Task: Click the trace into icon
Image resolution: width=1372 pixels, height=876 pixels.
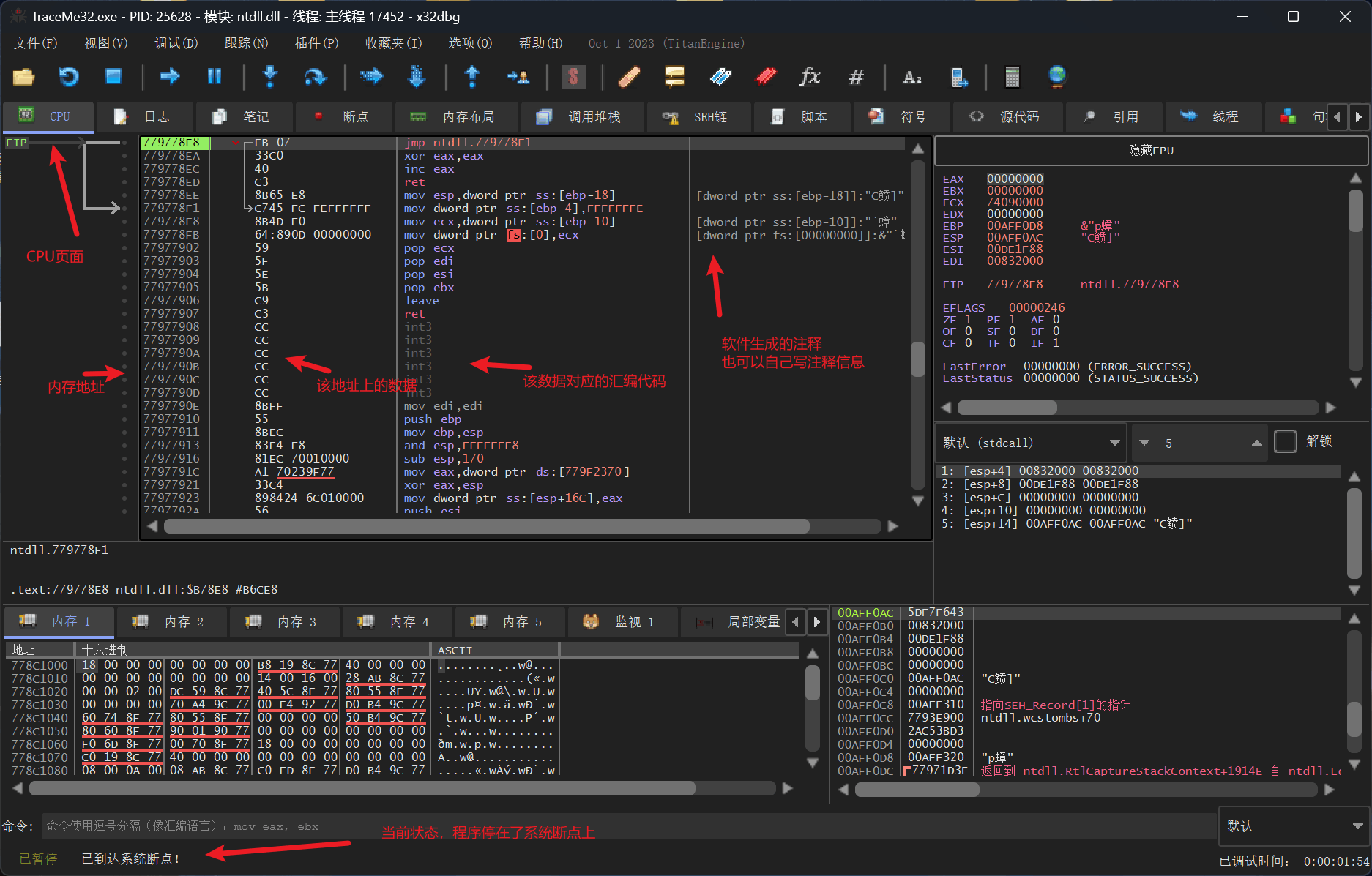Action: (371, 76)
